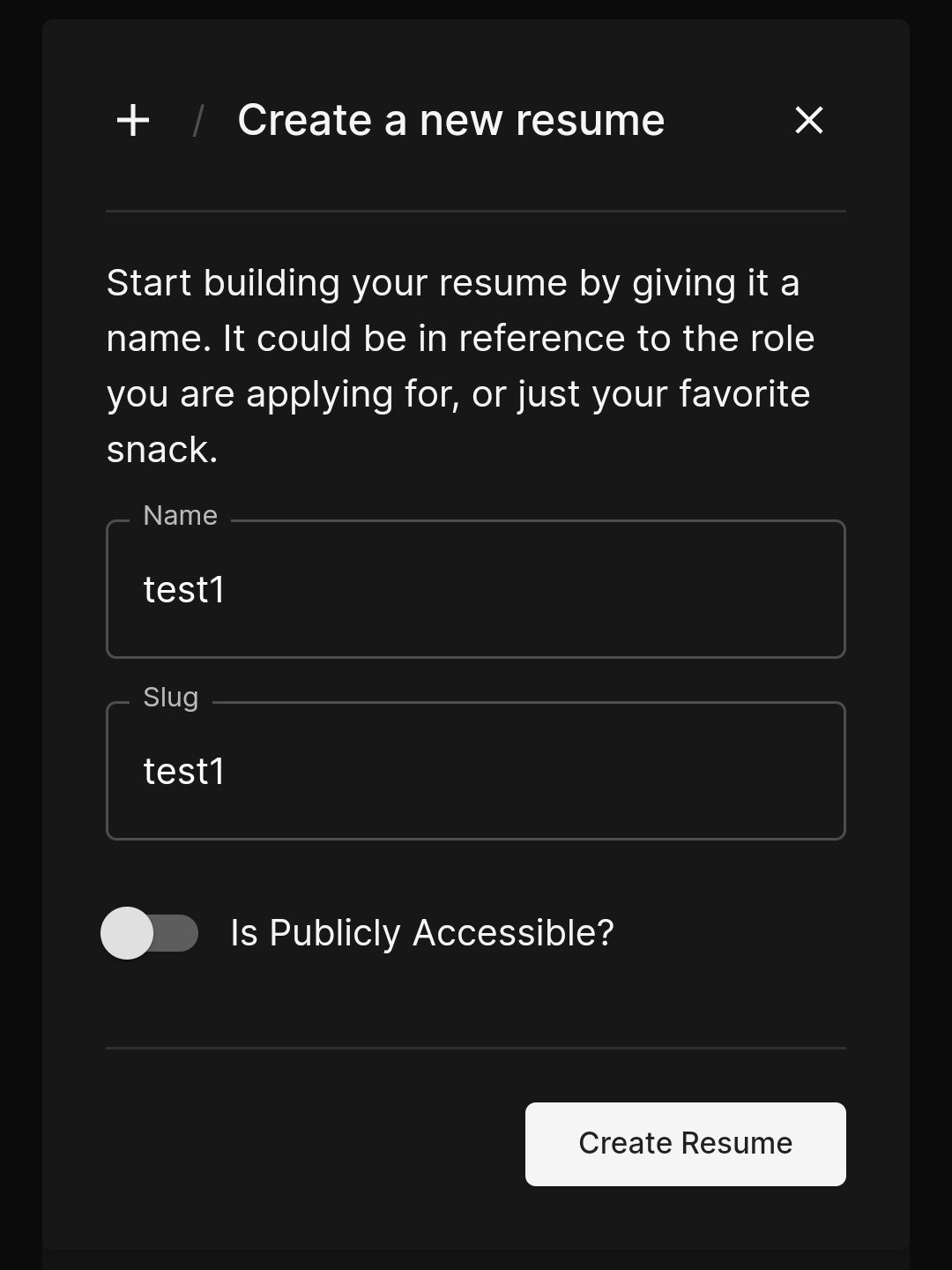952x1270 pixels.
Task: Select the Is Publicly Accessible text label
Action: pyautogui.click(x=421, y=933)
